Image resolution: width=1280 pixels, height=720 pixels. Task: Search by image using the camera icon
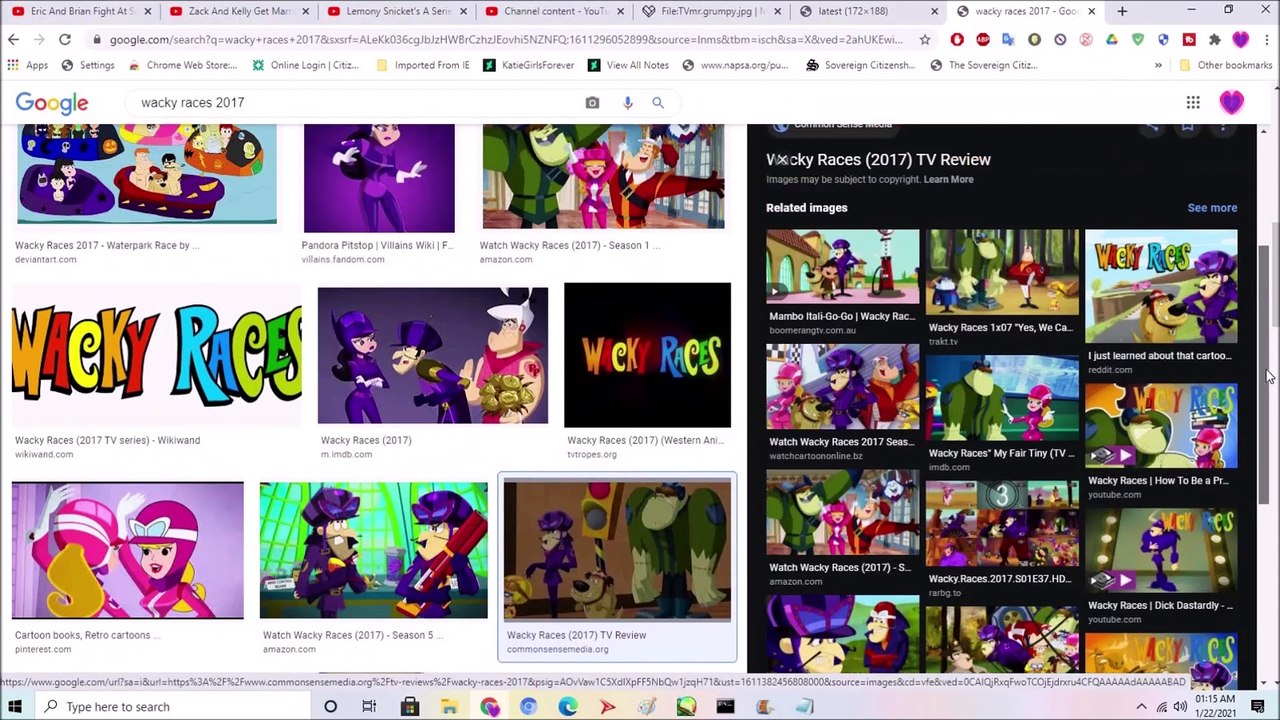point(592,102)
